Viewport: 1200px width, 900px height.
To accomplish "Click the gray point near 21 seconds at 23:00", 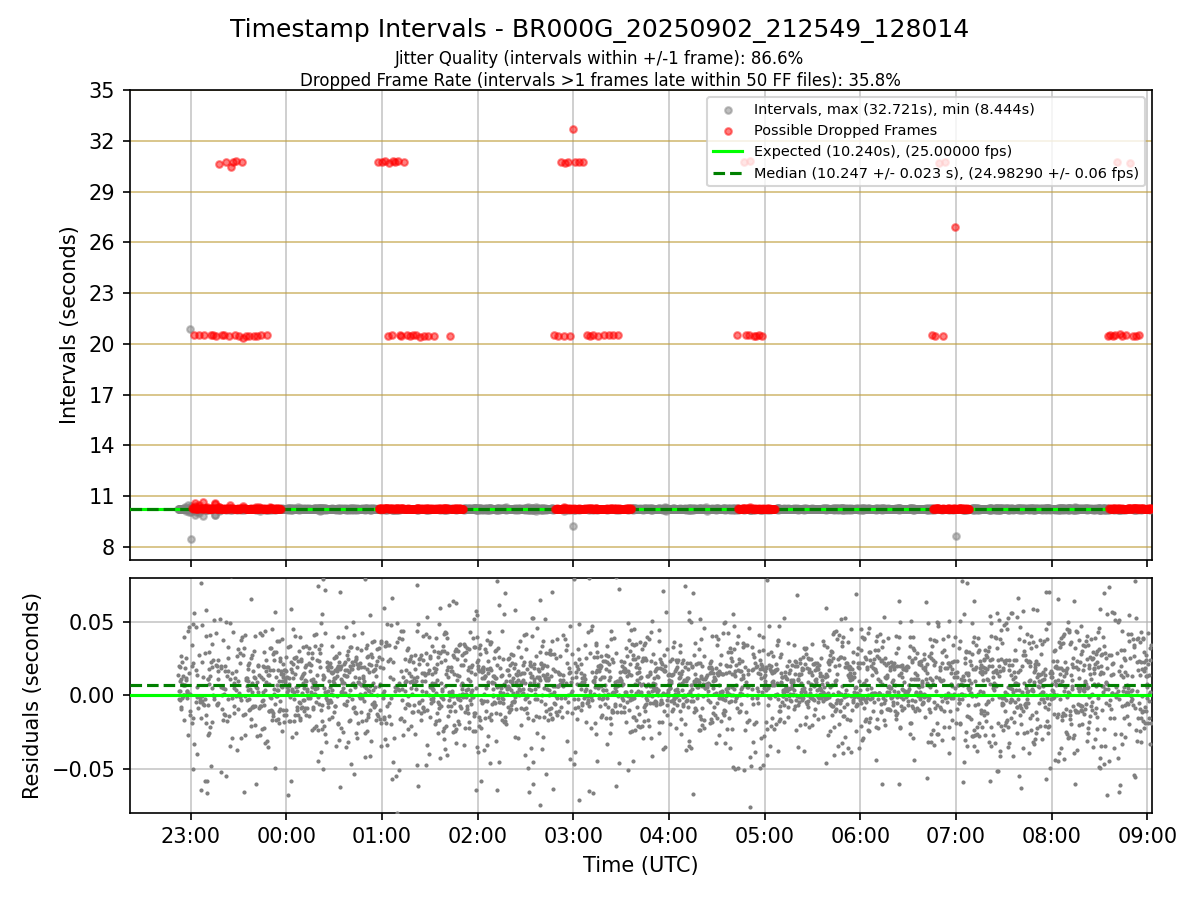I will tap(190, 329).
